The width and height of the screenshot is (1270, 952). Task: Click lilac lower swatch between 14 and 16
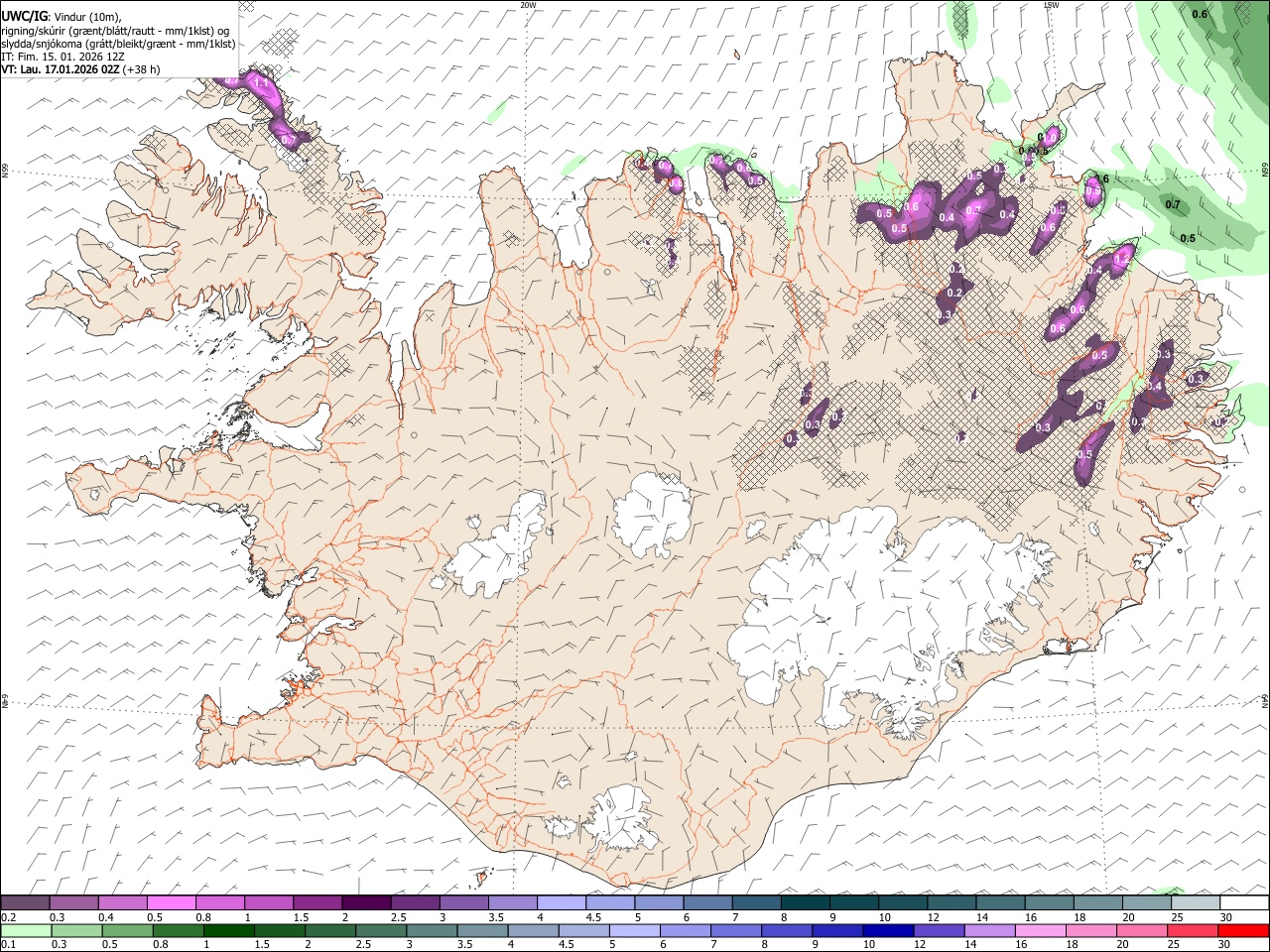click(x=989, y=931)
